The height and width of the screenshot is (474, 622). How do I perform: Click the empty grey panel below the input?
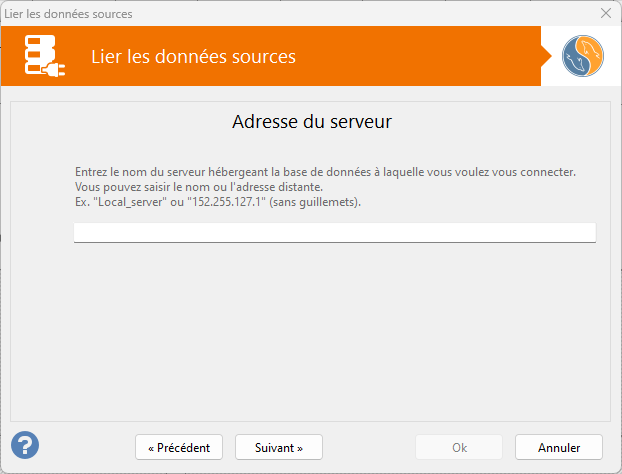[311, 330]
